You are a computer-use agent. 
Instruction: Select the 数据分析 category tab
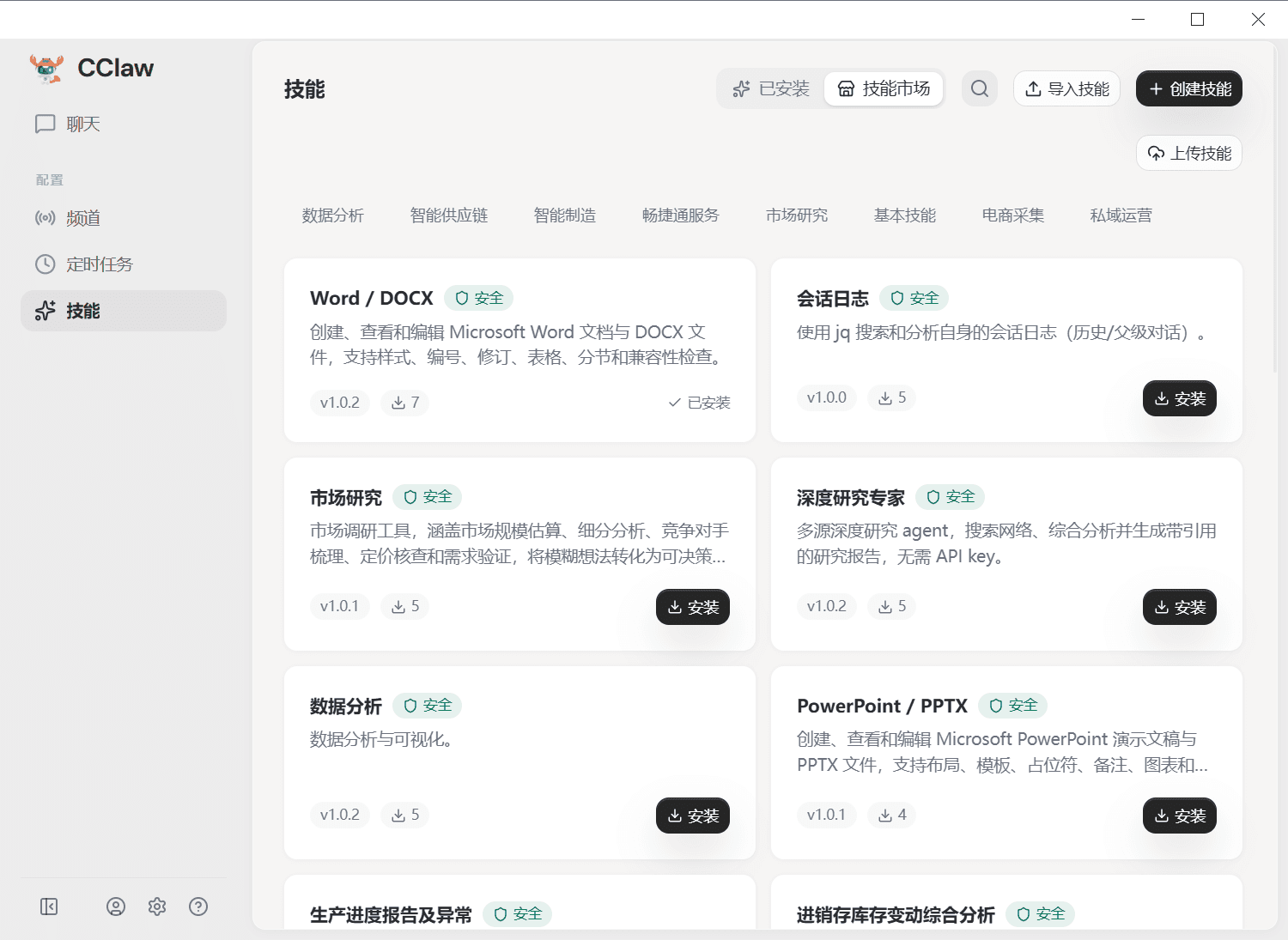point(333,215)
